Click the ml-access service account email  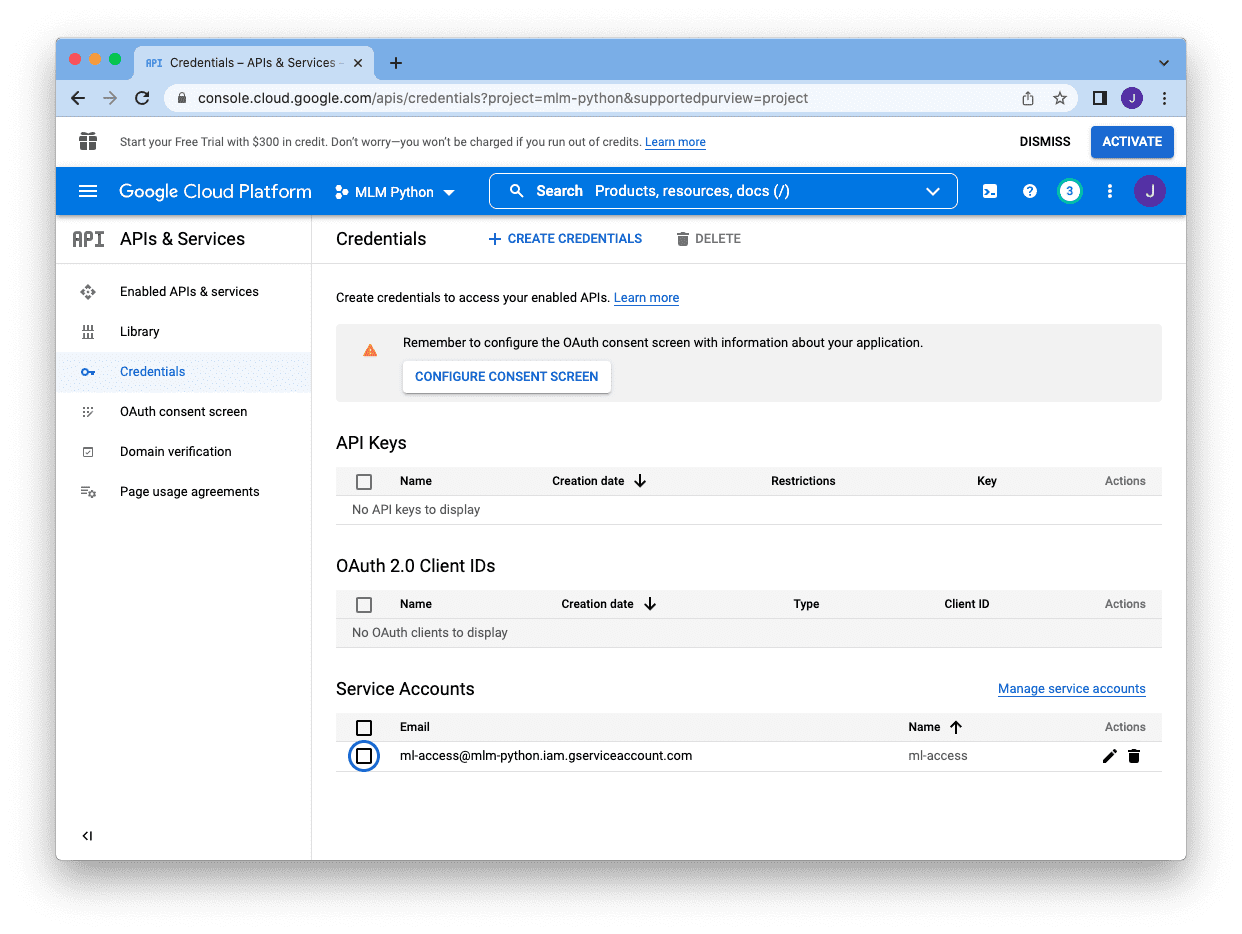click(x=546, y=756)
